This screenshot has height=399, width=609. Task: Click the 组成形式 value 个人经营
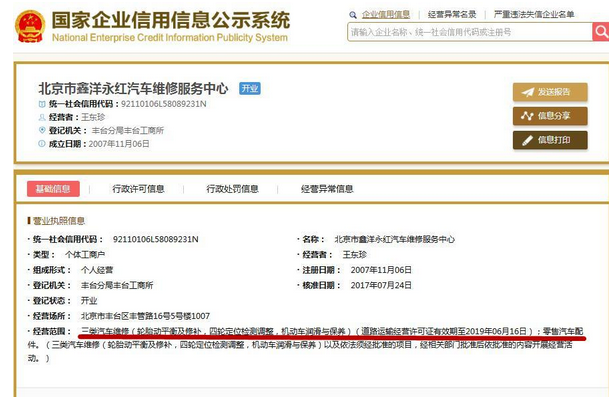[x=97, y=270]
